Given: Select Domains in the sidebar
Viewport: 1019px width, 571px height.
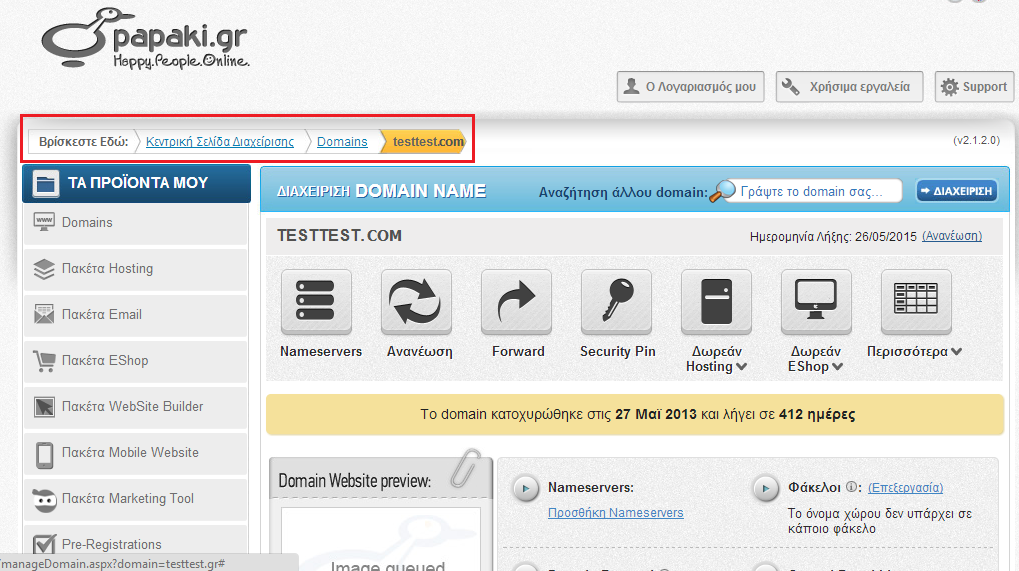Looking at the screenshot, I should coord(136,222).
